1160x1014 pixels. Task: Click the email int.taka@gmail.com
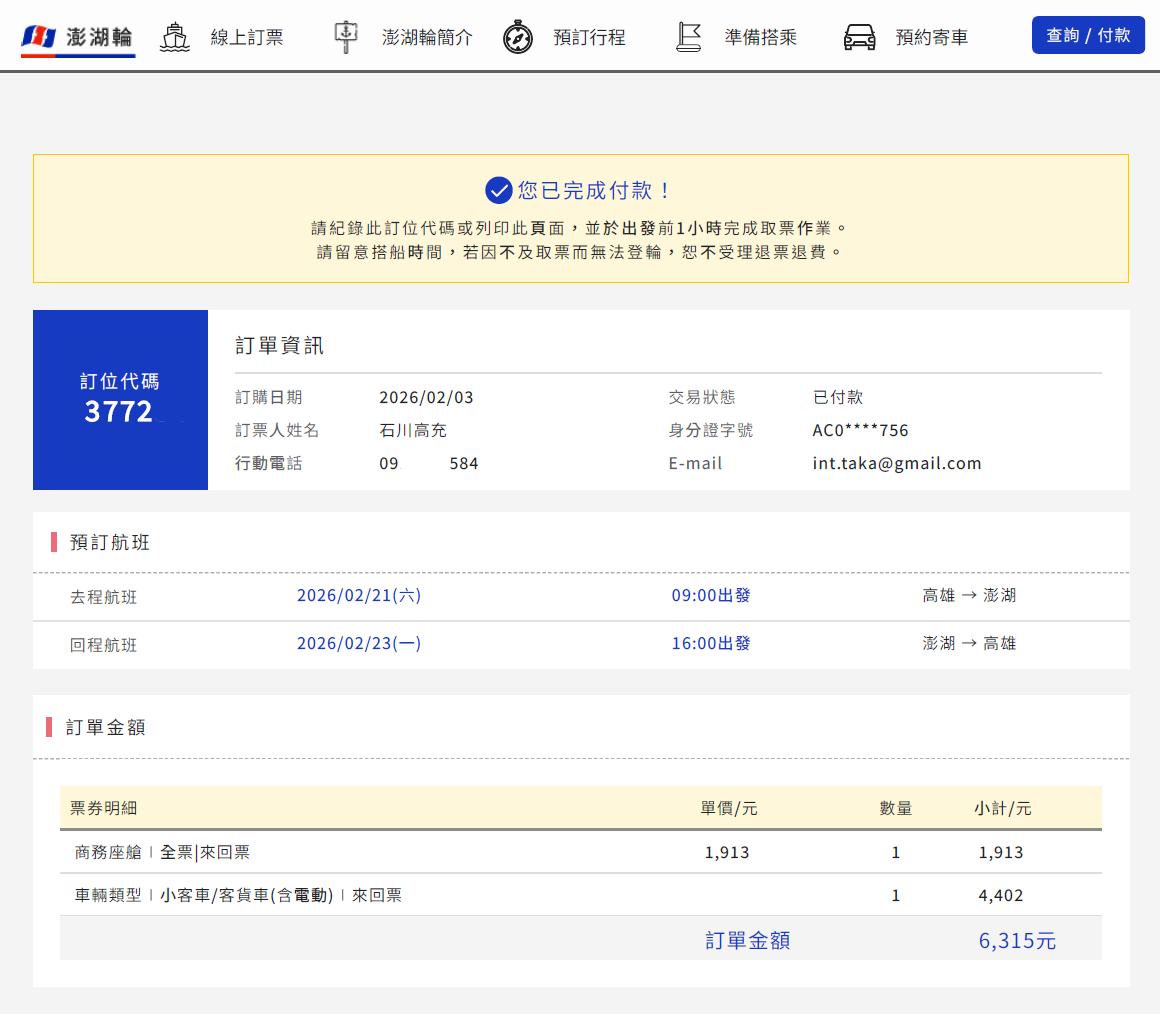(897, 463)
